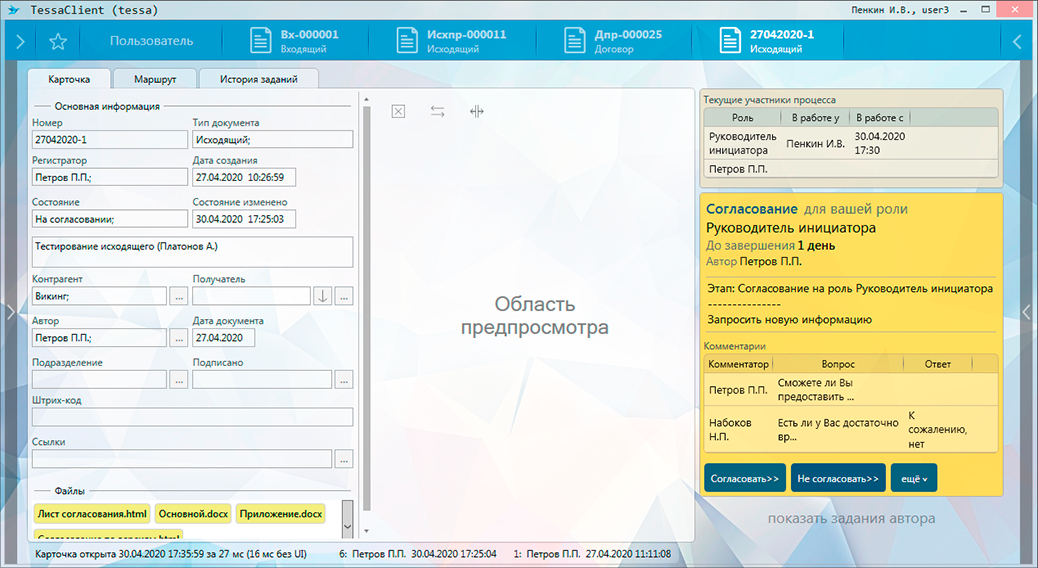Screen dimensions: 1038x568
Task: Click the swap arrows icon in preview area
Action: pyautogui.click(x=438, y=111)
